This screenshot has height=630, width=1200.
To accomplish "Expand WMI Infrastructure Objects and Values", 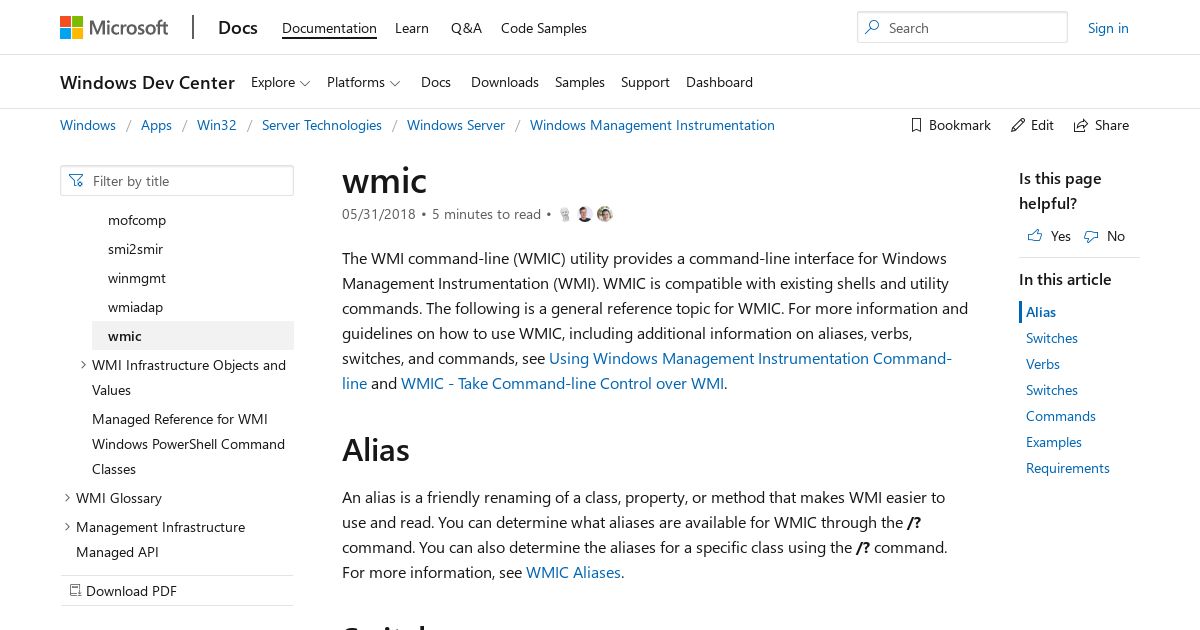I will pos(83,365).
